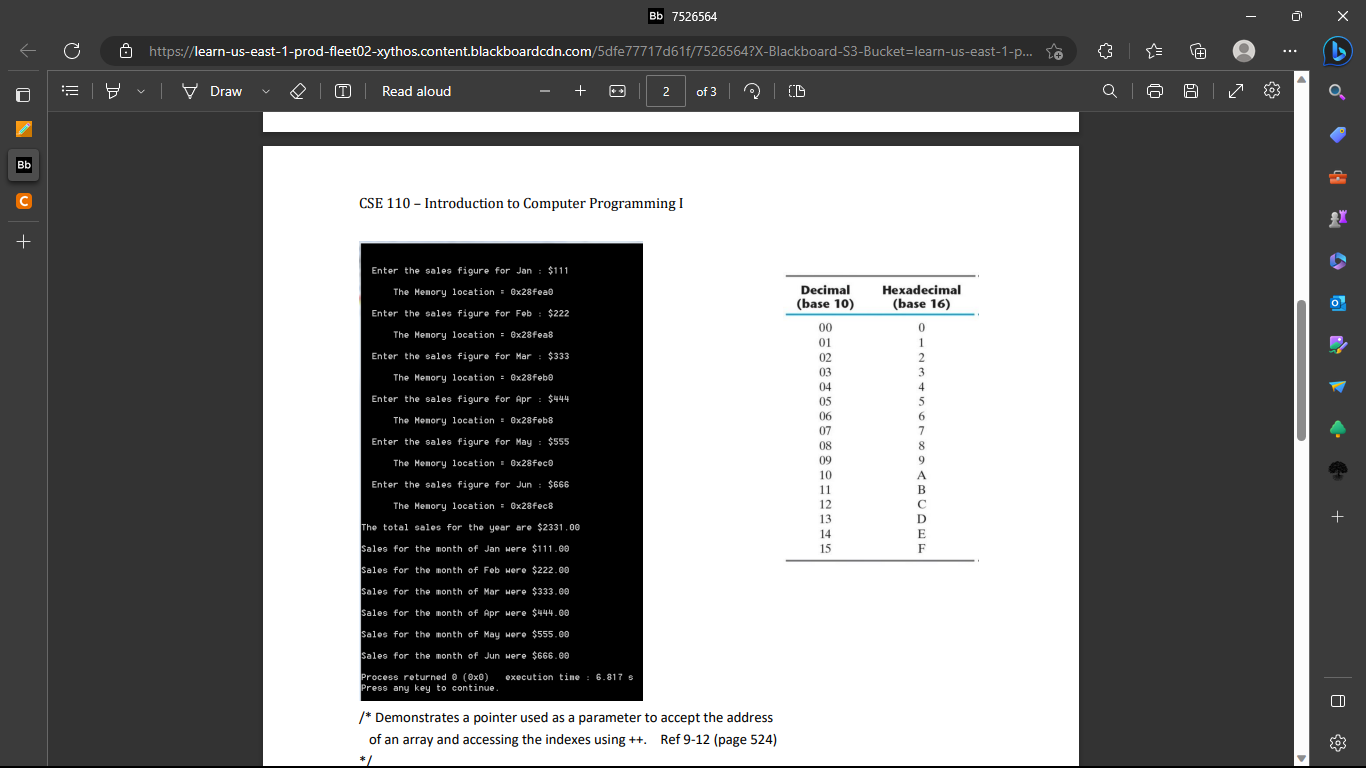Select the highlighter tool
This screenshot has height=768, width=1366.
click(114, 91)
